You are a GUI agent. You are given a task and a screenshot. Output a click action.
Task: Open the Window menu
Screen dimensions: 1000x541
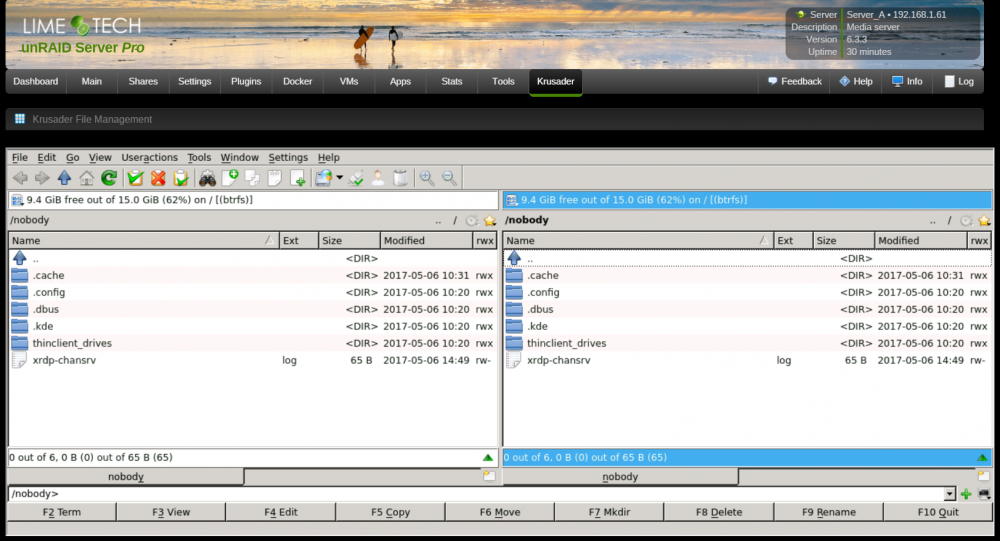click(x=239, y=158)
